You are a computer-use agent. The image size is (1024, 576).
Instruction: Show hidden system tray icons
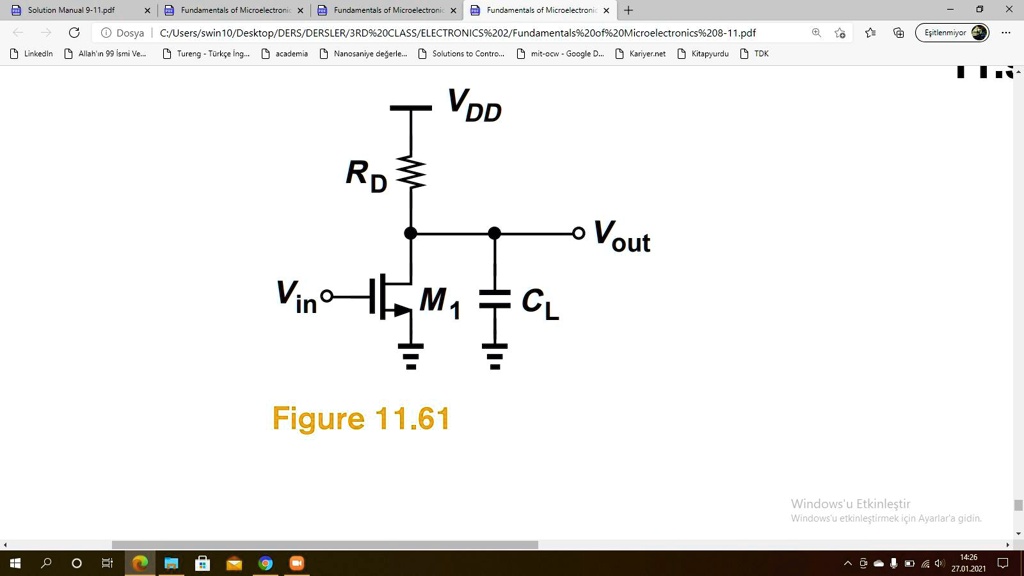(848, 563)
